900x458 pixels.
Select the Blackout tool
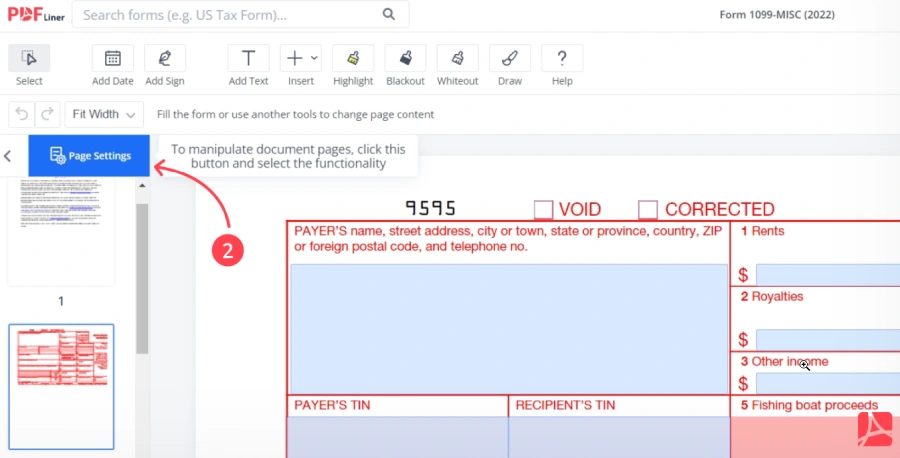tap(405, 65)
